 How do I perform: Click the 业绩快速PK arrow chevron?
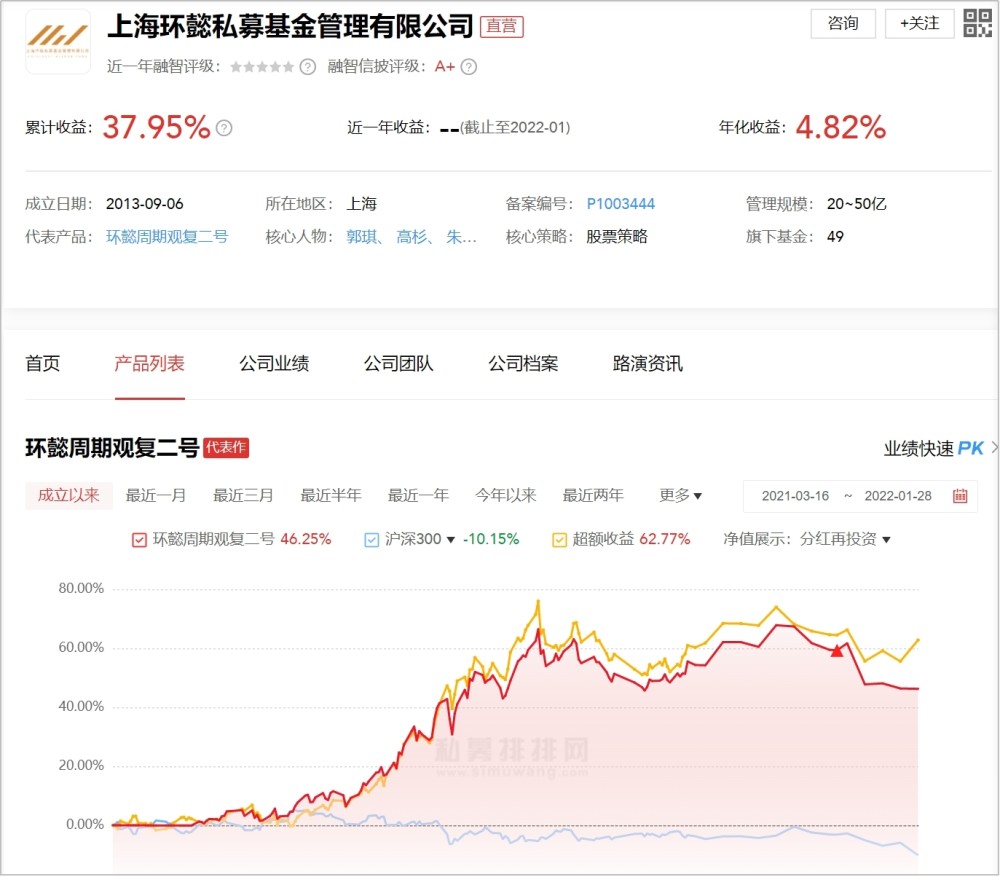point(994,448)
